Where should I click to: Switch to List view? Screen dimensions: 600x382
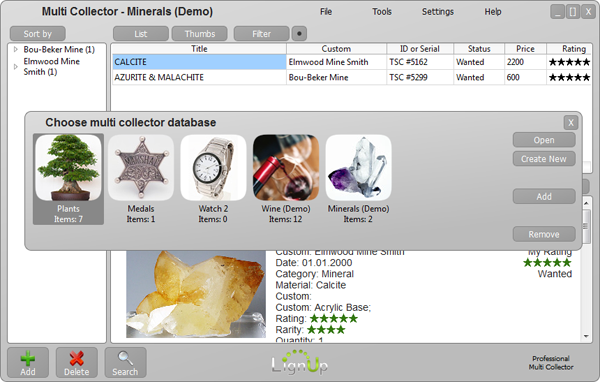point(141,34)
